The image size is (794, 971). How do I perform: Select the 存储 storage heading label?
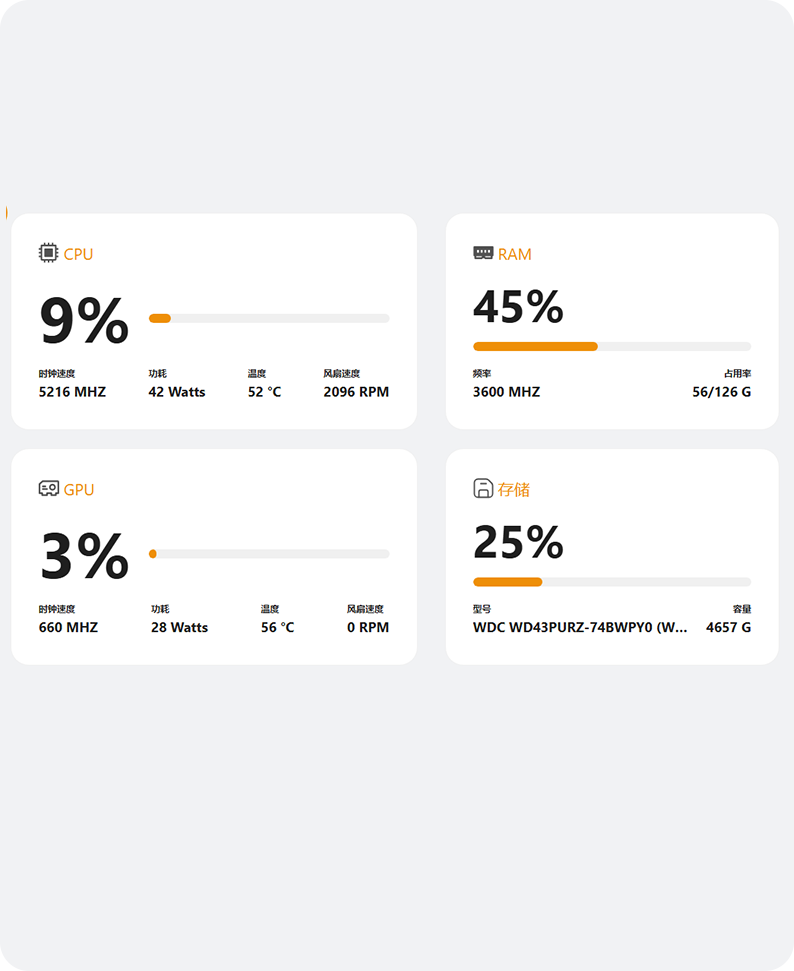[x=513, y=489]
